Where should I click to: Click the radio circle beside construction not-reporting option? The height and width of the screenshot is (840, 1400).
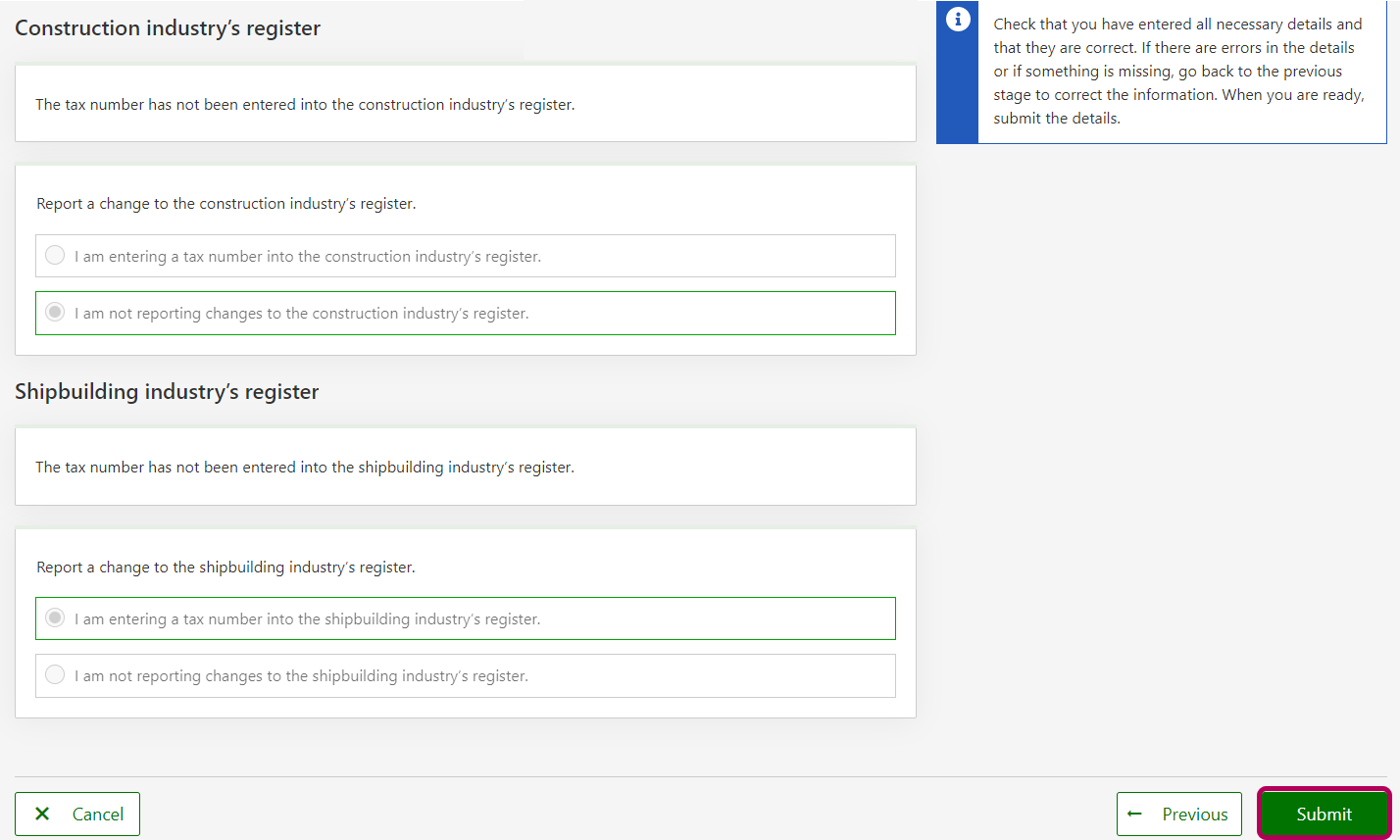pos(56,313)
